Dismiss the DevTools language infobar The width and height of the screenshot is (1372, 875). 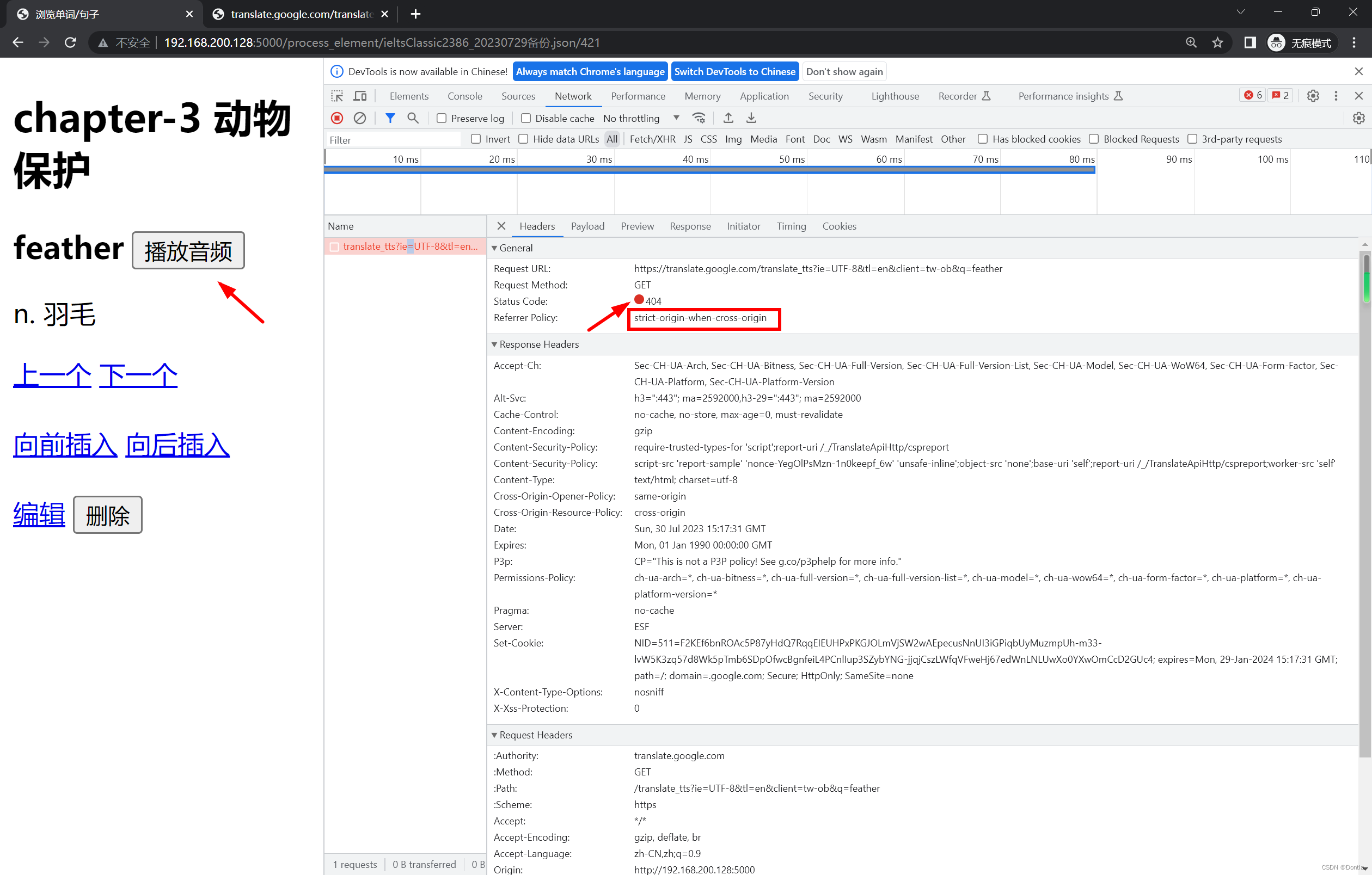point(1359,71)
